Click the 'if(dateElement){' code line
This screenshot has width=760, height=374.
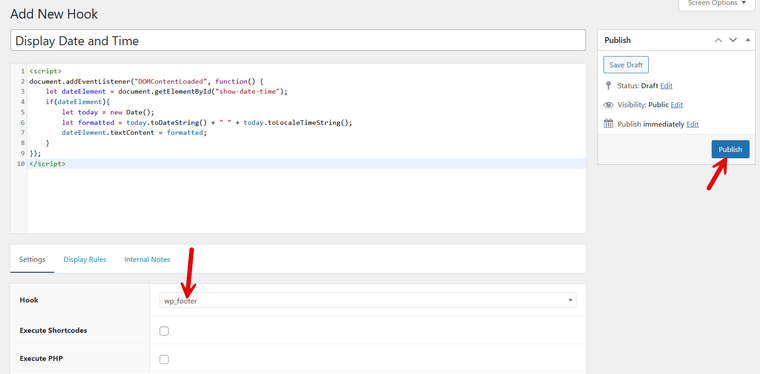79,102
